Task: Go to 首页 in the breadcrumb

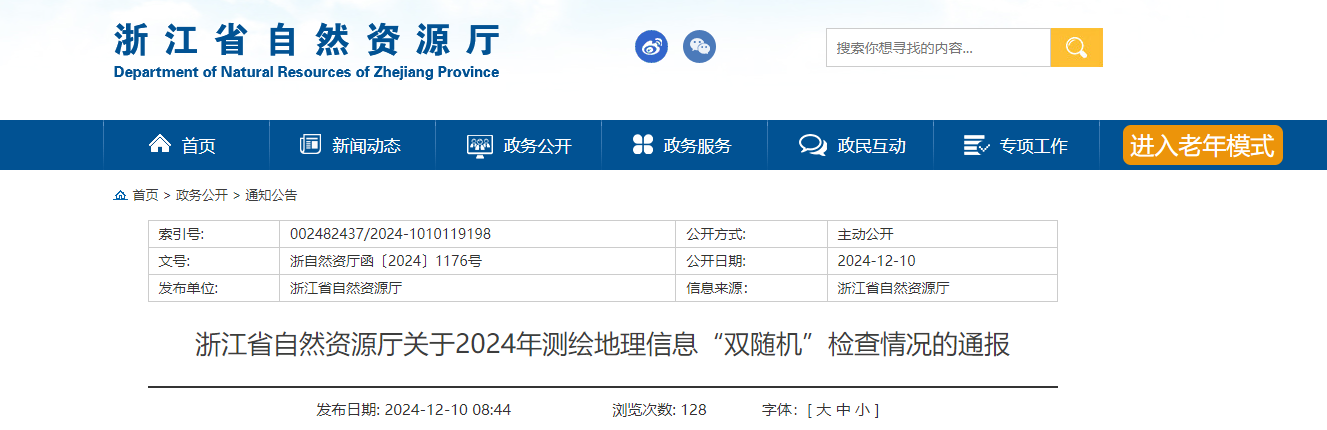Action: click(x=145, y=195)
